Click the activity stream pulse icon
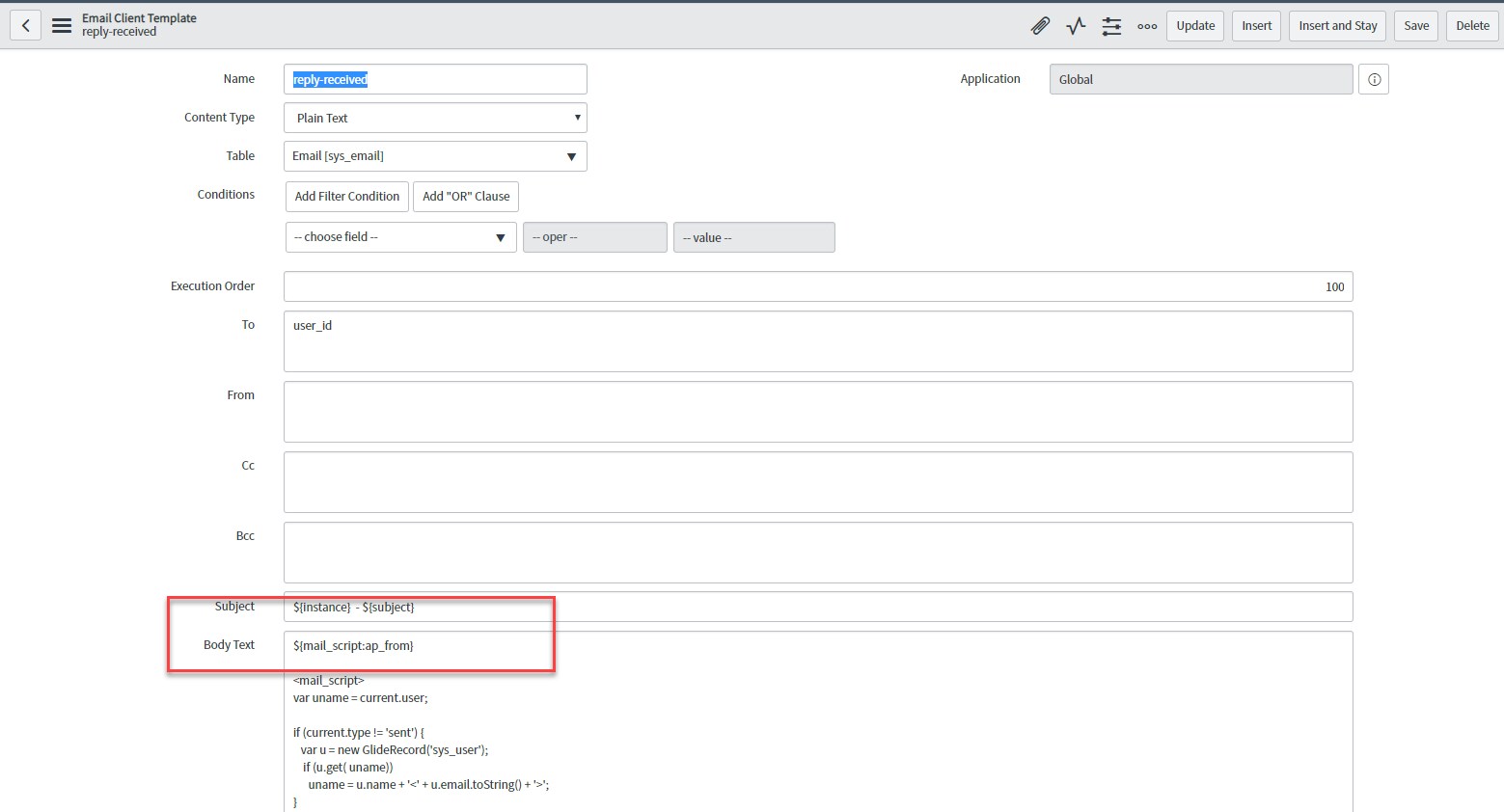The height and width of the screenshot is (812, 1504). (1076, 26)
